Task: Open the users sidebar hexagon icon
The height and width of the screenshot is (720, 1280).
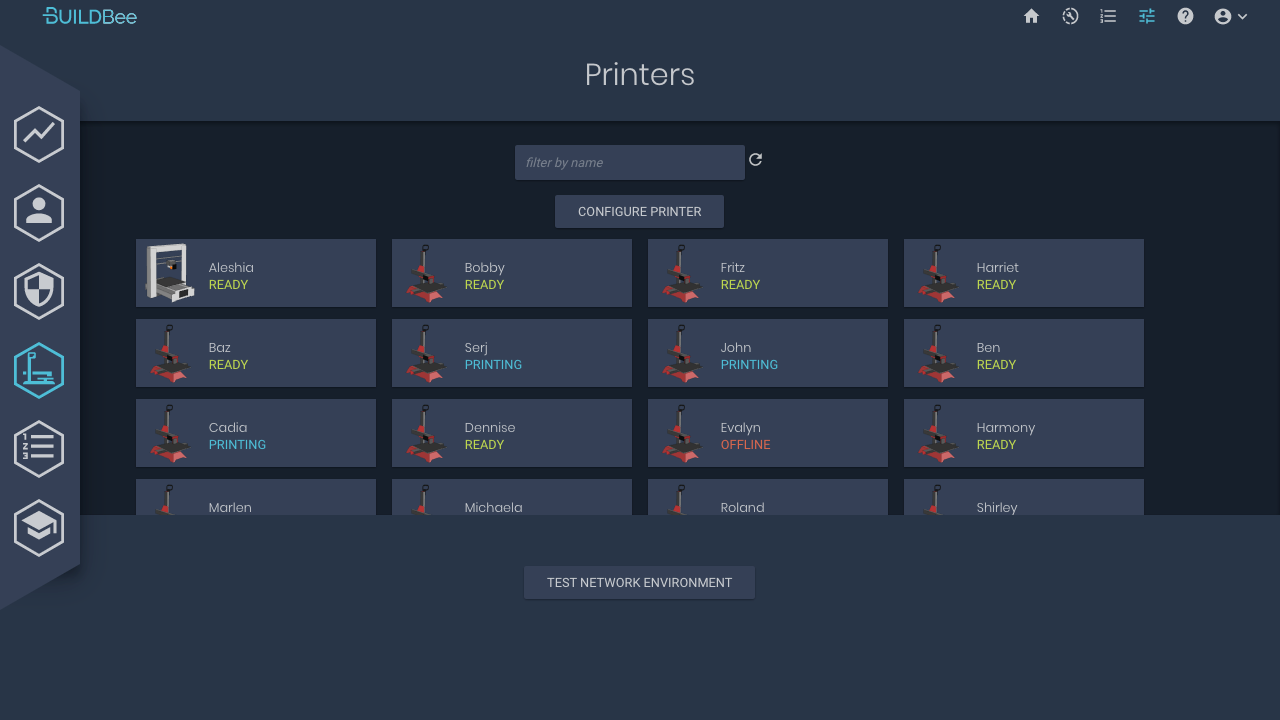Action: coord(39,212)
